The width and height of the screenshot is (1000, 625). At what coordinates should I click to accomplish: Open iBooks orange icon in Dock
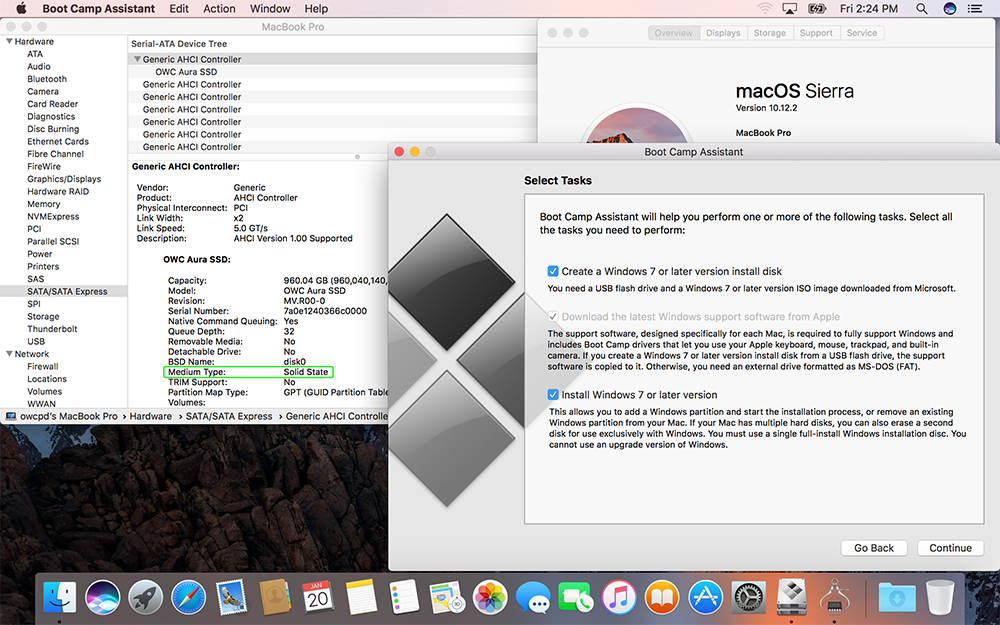(x=662, y=598)
